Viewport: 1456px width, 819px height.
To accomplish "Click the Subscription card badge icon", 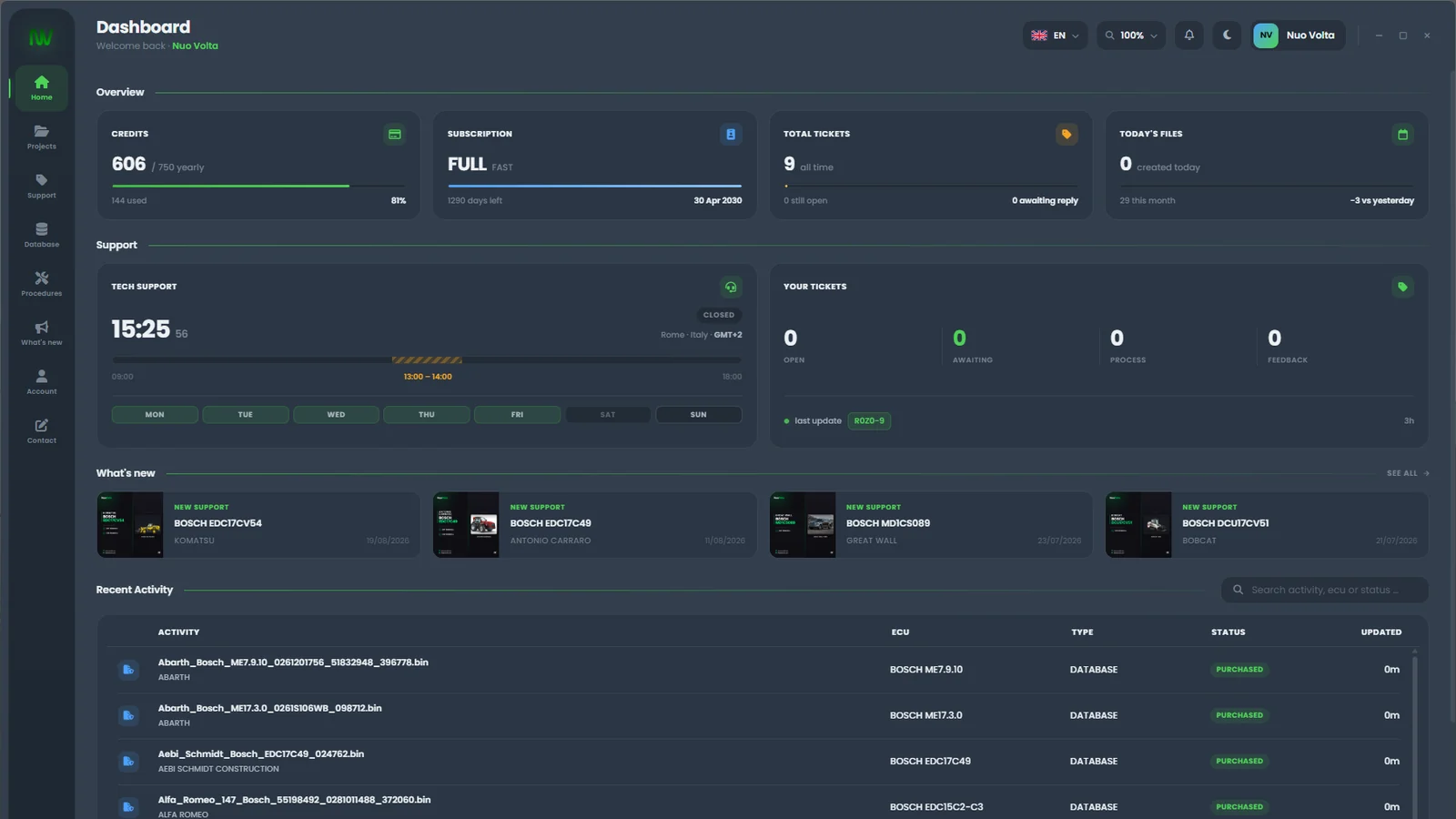I will [x=731, y=135].
